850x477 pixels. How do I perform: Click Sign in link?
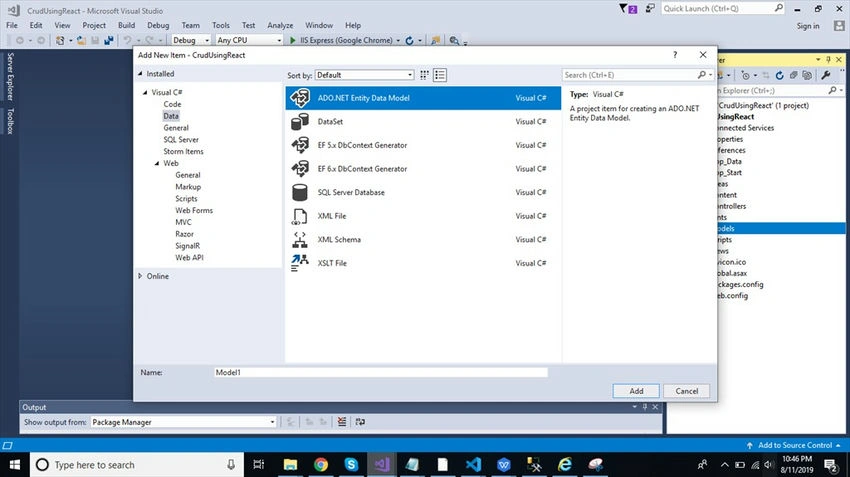(x=808, y=25)
